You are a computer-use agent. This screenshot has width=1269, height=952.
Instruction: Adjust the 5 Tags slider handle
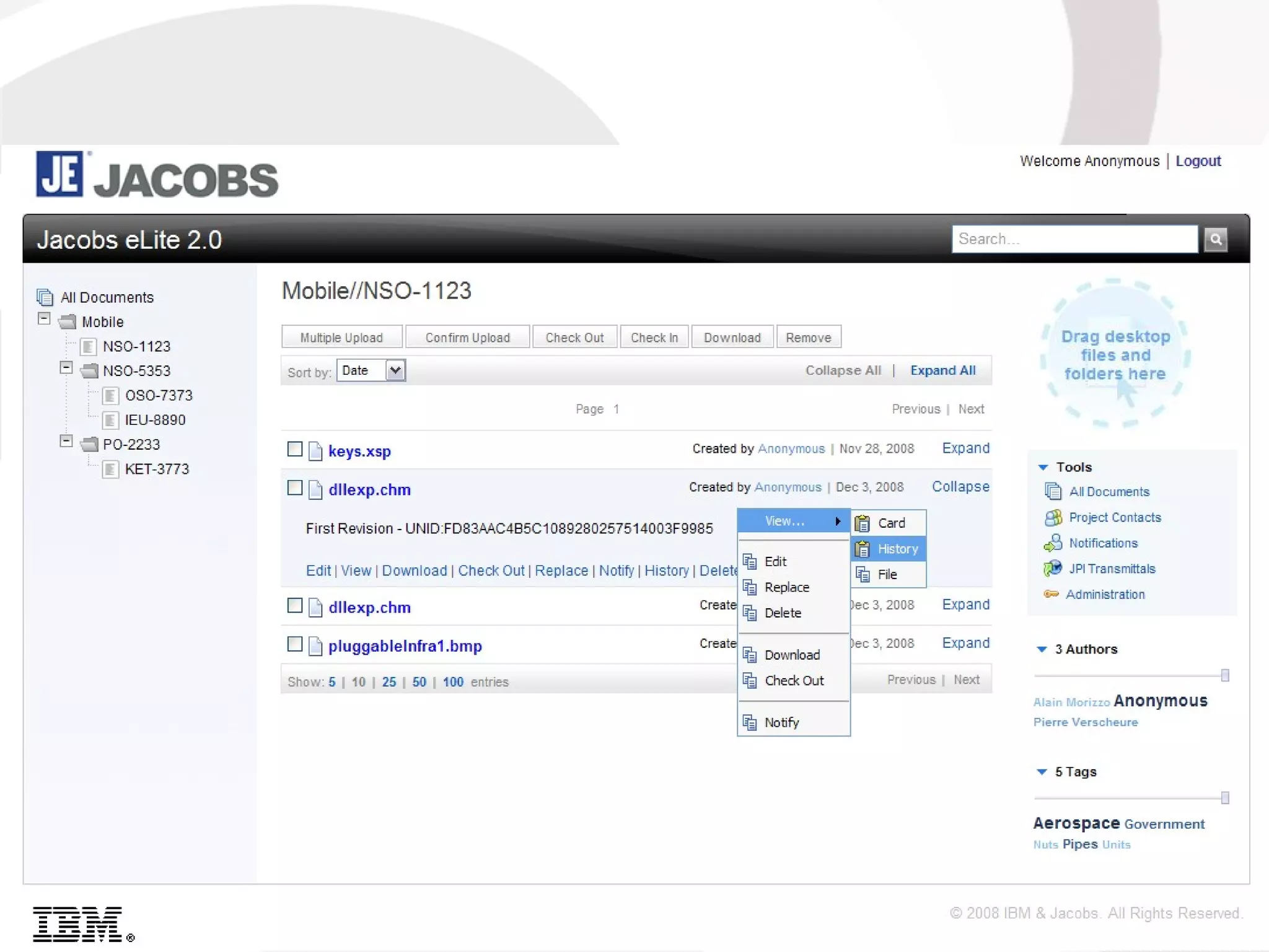coord(1224,798)
